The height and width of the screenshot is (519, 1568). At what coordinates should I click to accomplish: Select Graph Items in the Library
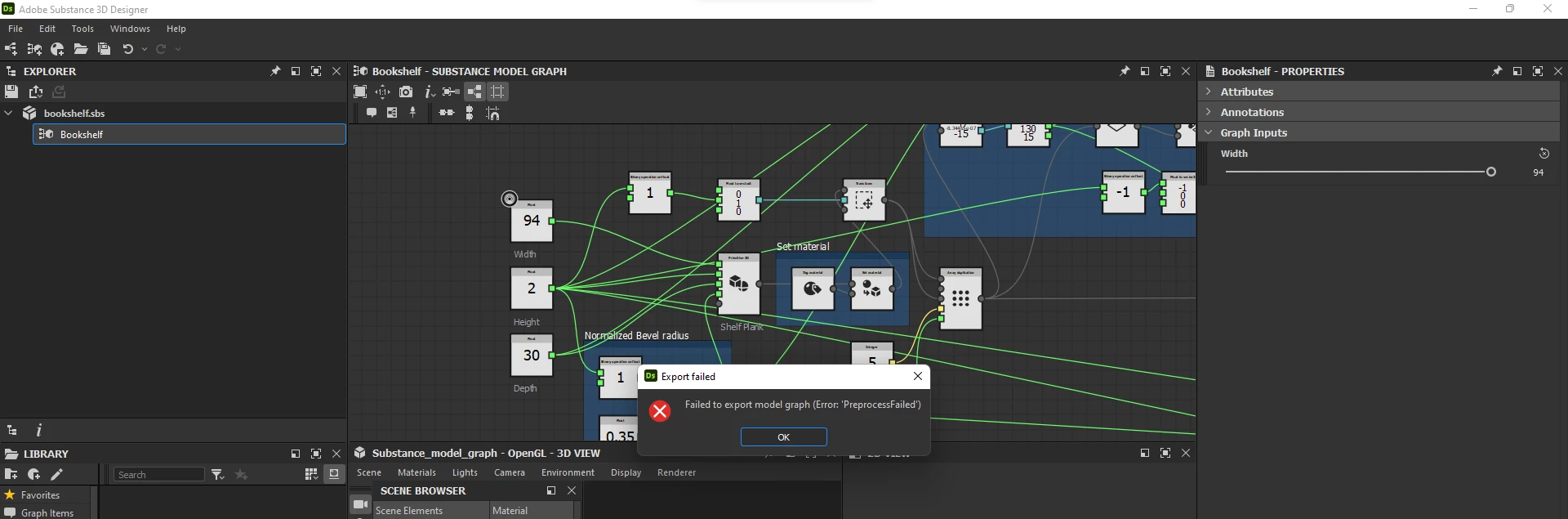pyautogui.click(x=47, y=512)
